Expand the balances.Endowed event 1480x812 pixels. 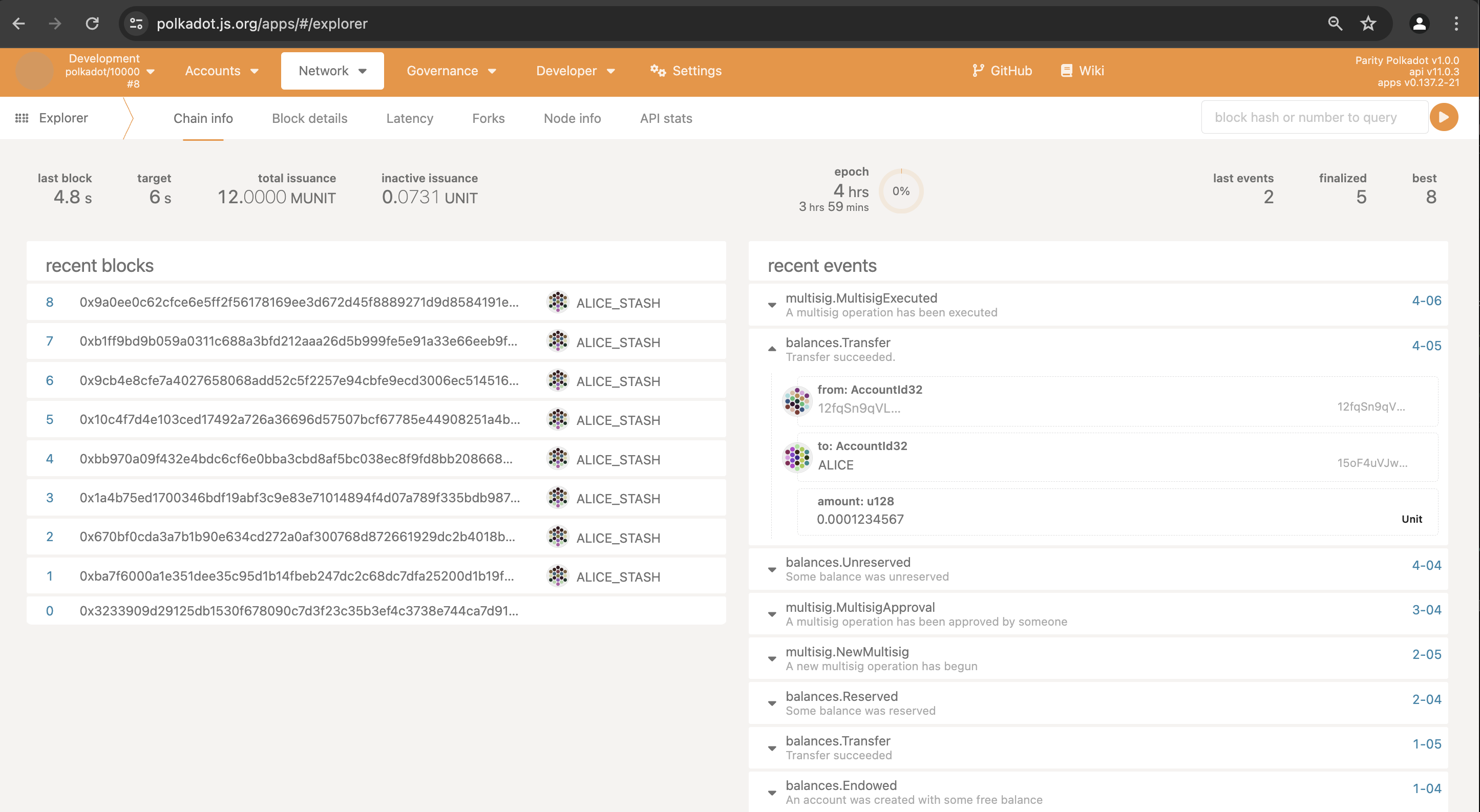[772, 793]
